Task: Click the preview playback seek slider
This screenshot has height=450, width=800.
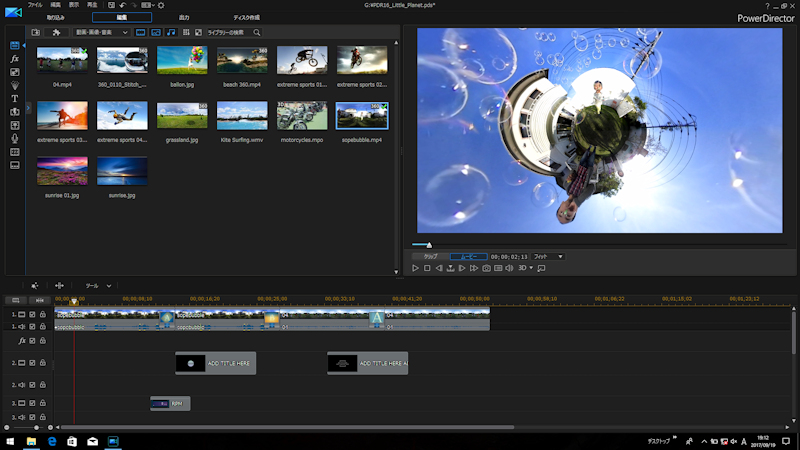Action: pyautogui.click(x=430, y=245)
